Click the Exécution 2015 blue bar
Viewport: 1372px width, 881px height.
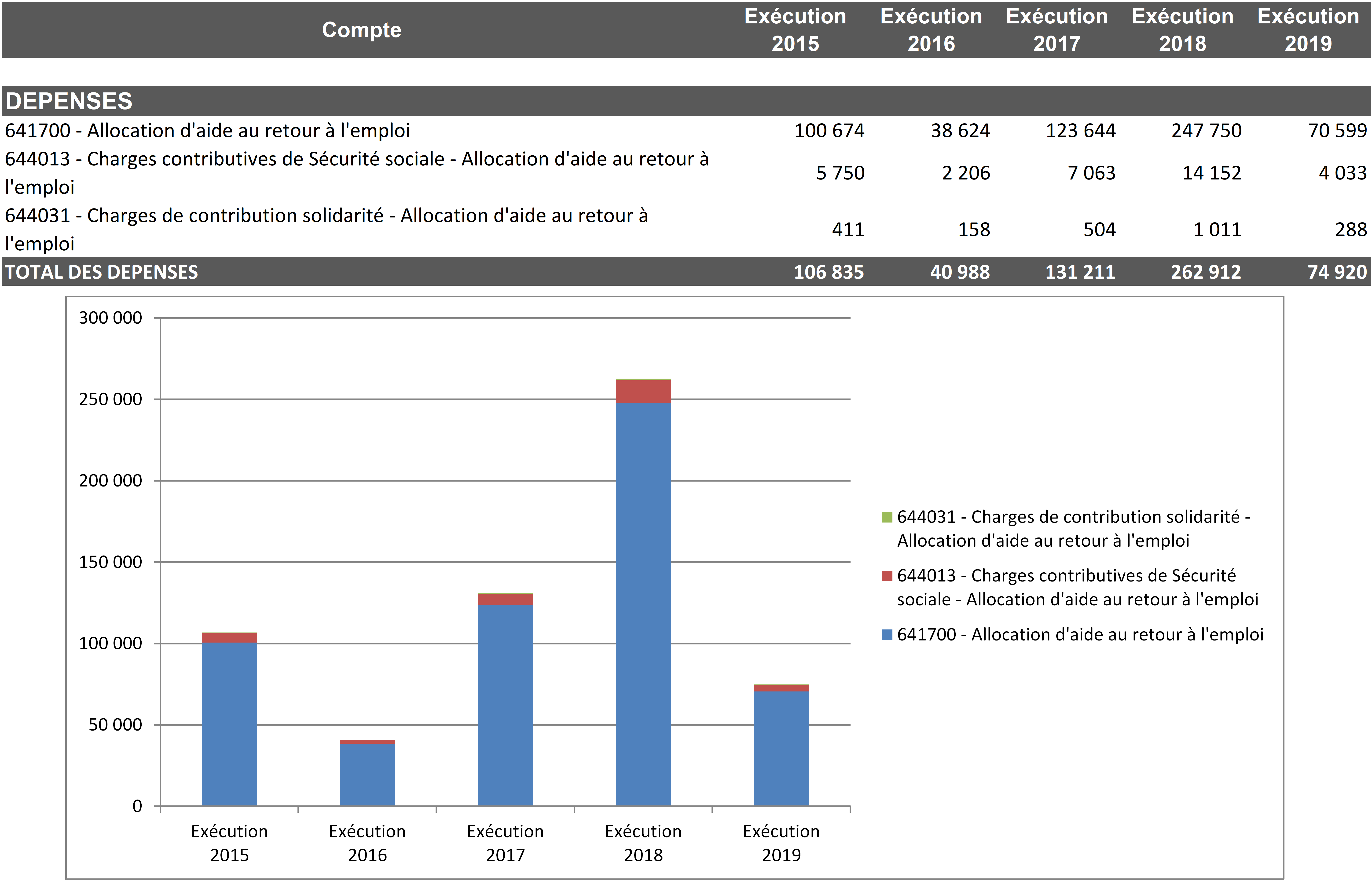[x=229, y=724]
